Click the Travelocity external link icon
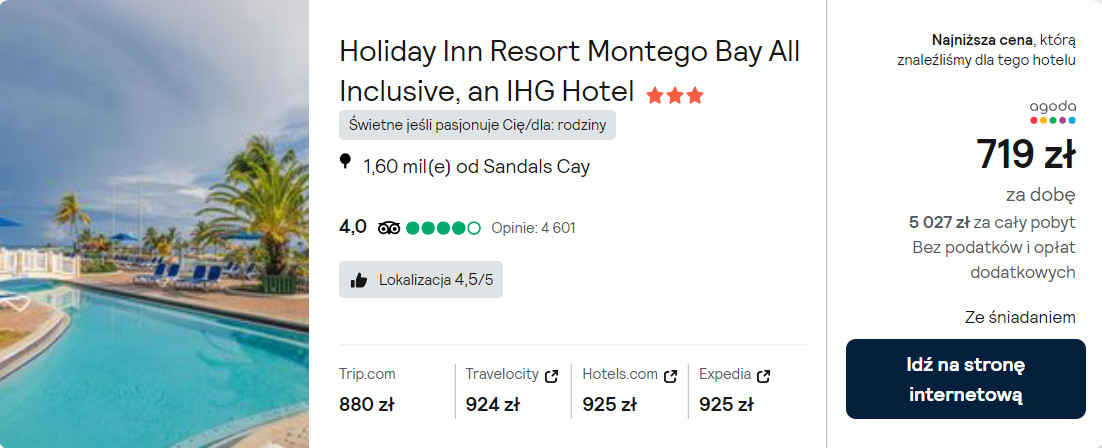 point(551,376)
